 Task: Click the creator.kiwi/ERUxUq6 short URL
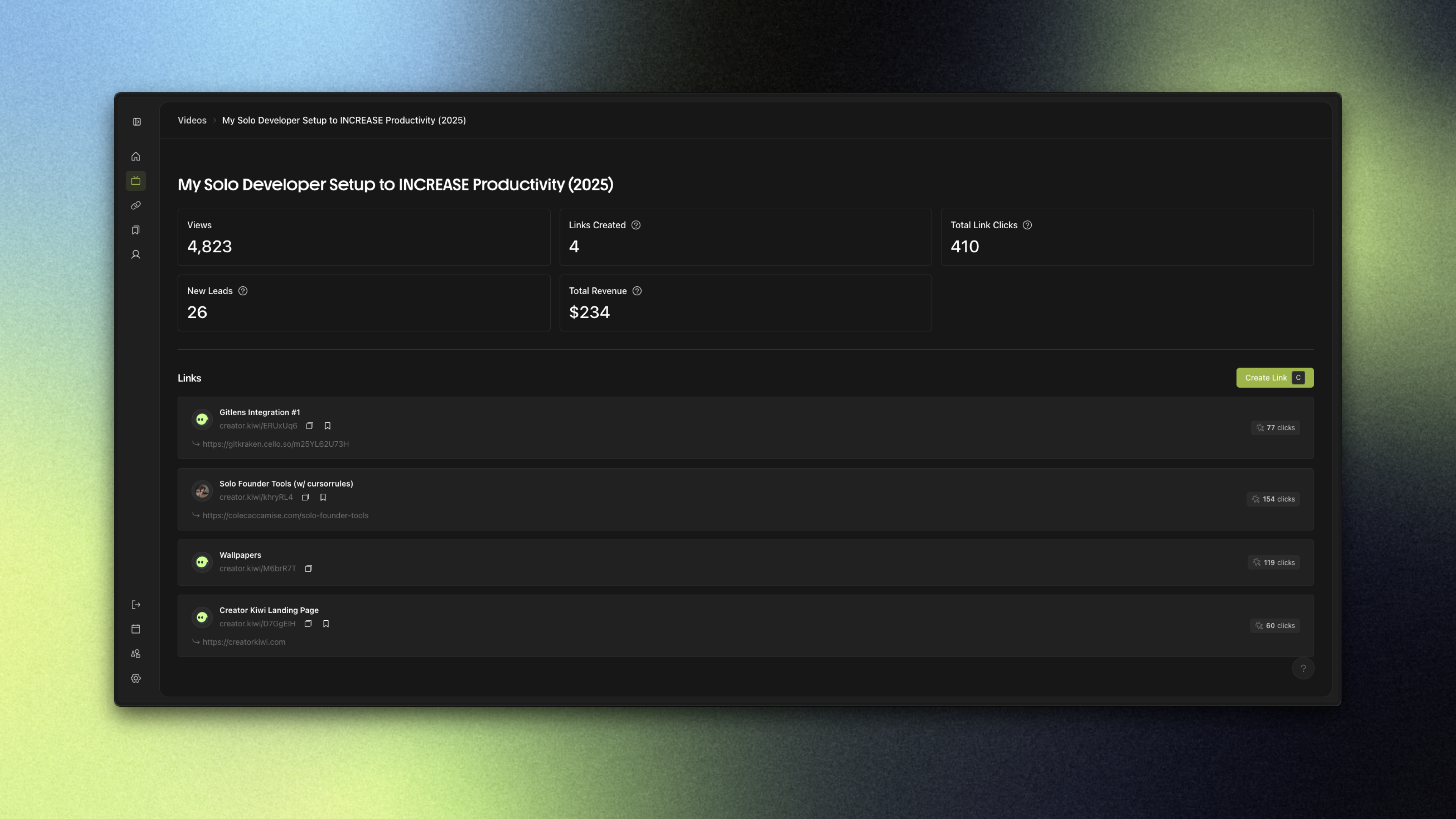258,426
